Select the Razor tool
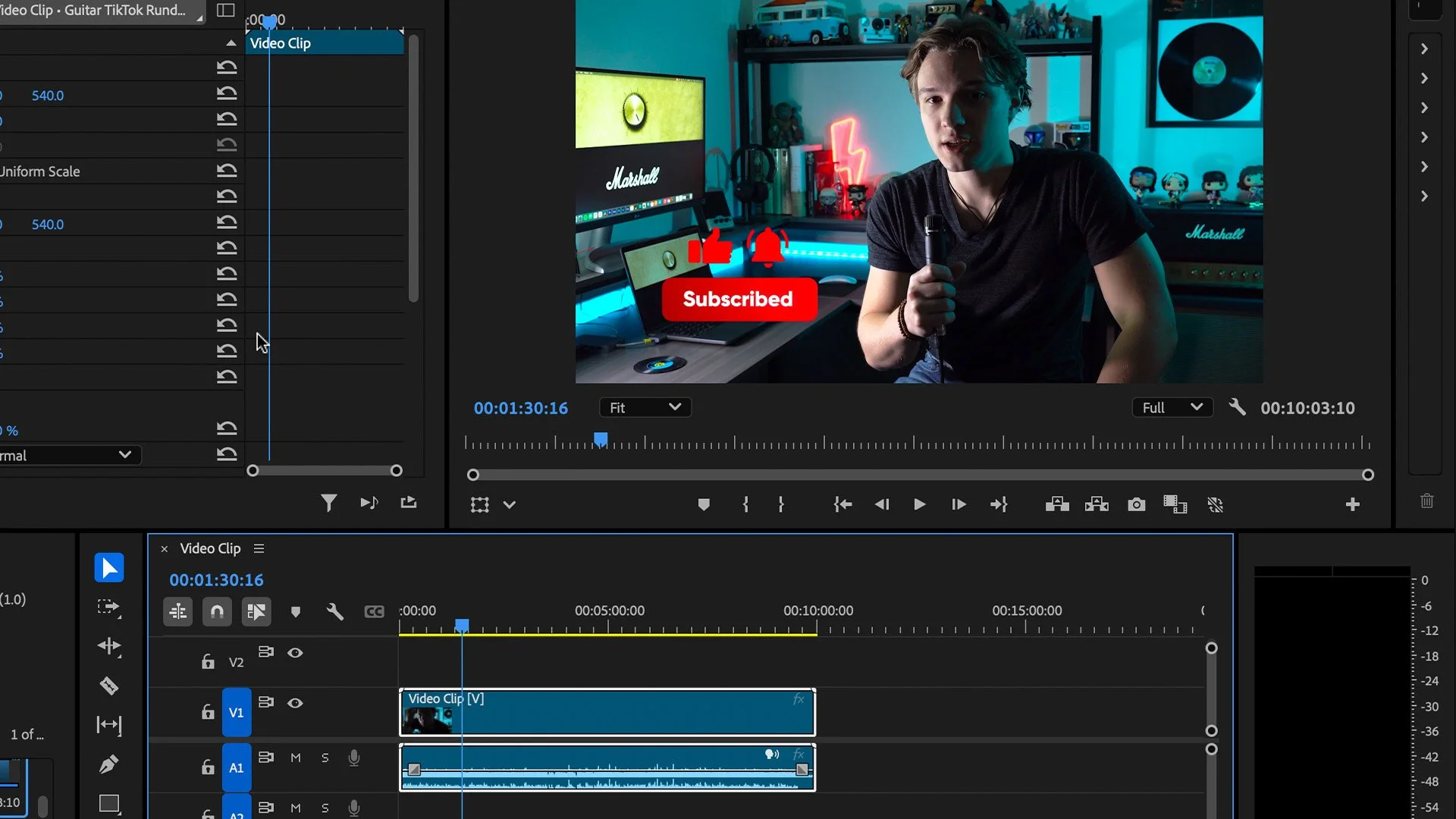The height and width of the screenshot is (819, 1456). point(109,686)
